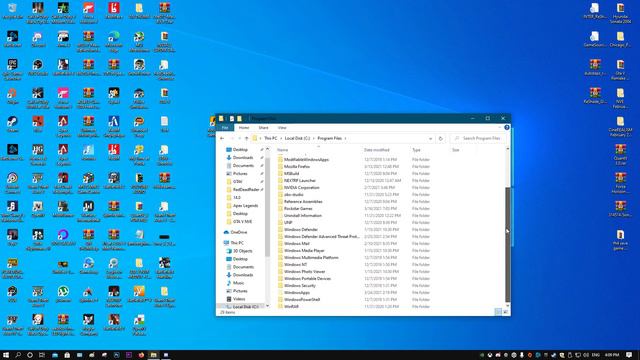Screen dimensions: 640x360
Task: Click the Search Program Files field
Action: pyautogui.click(x=478, y=139)
